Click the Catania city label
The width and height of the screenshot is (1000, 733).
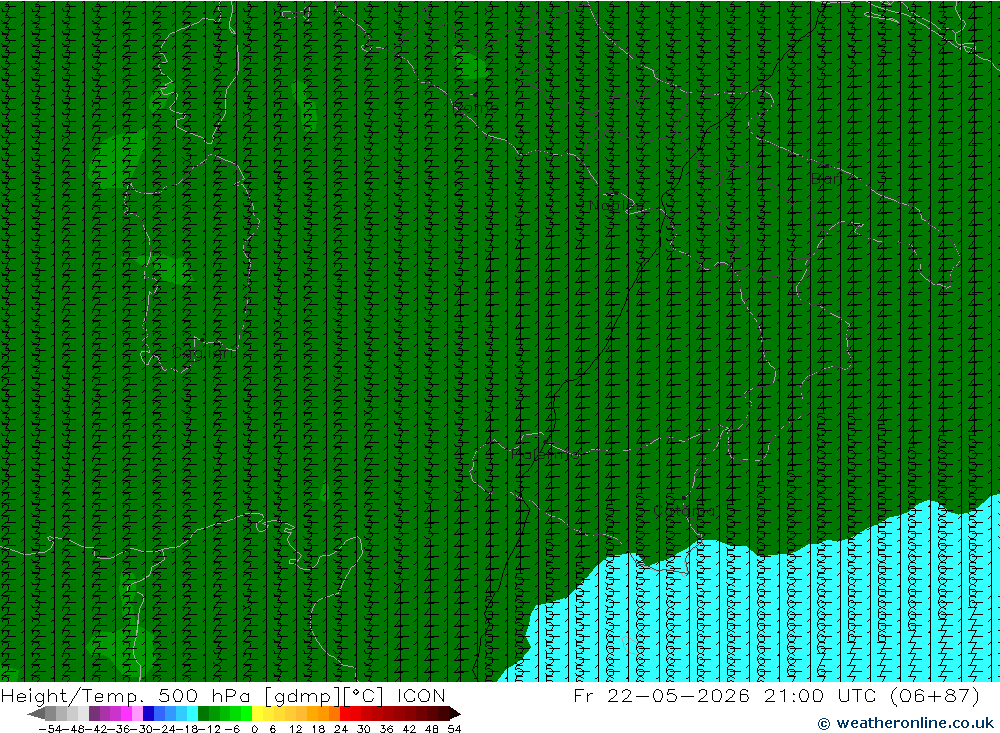coord(684,511)
